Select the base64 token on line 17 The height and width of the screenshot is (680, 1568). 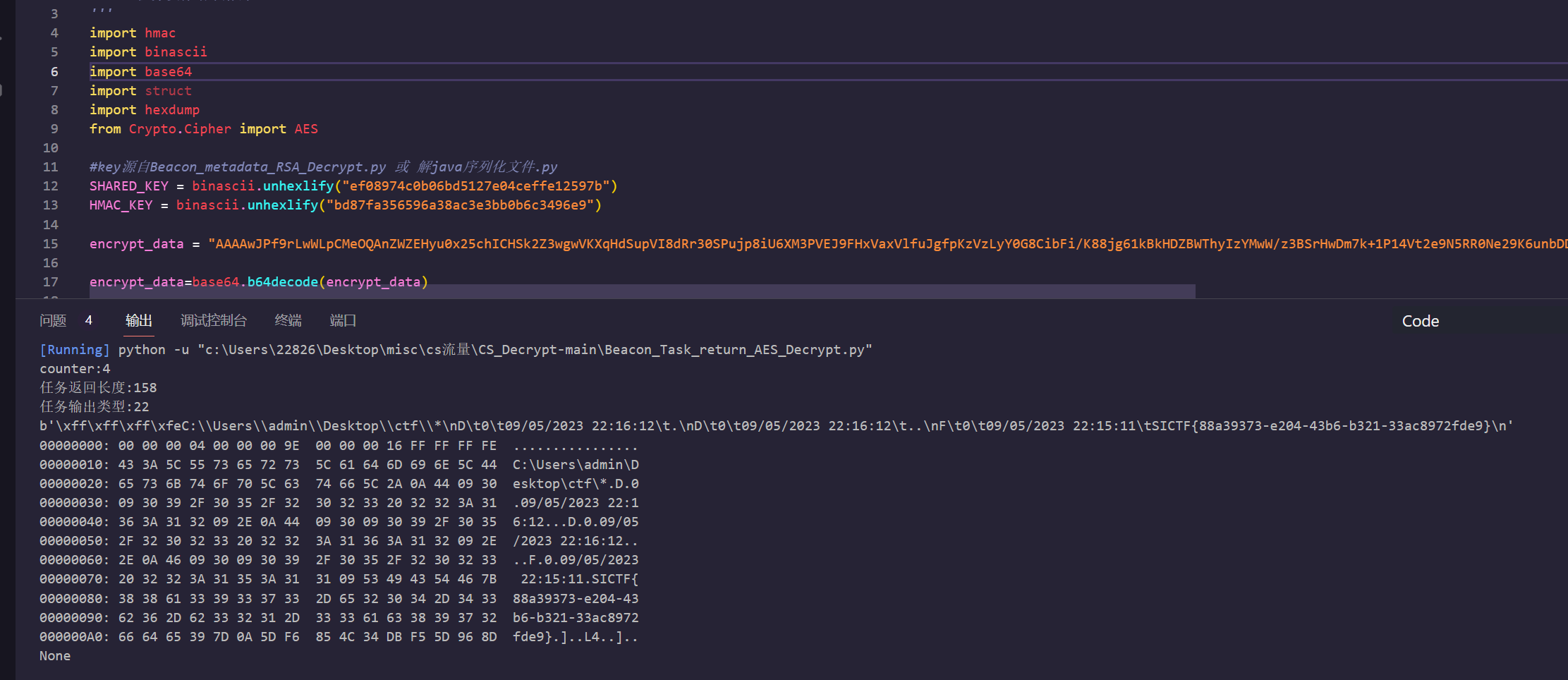coord(216,281)
